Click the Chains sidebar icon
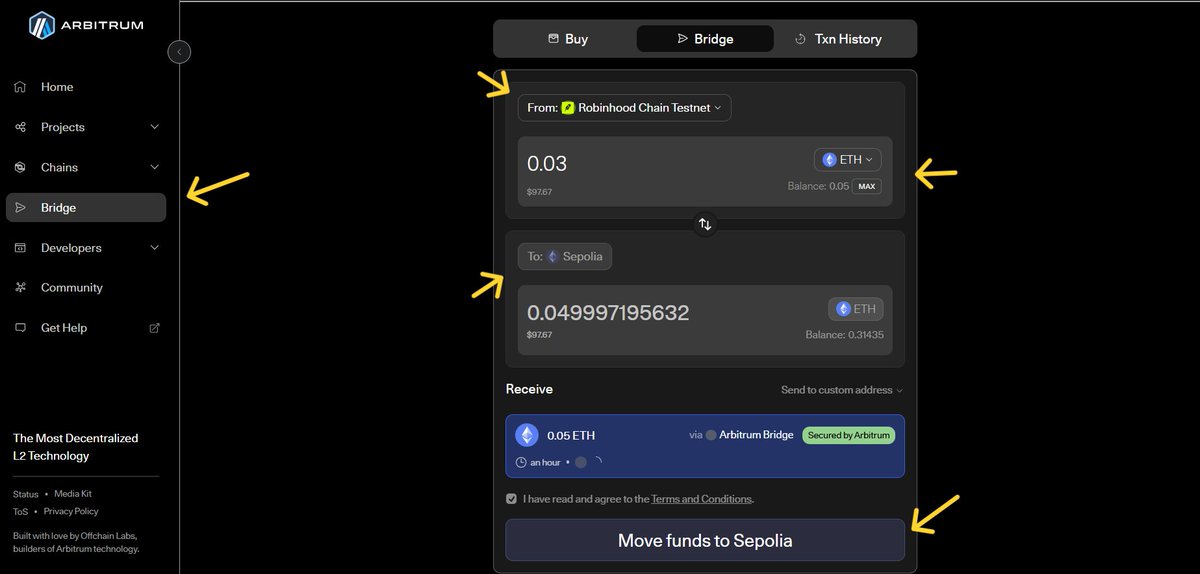Viewport: 1200px width, 574px height. [x=20, y=167]
